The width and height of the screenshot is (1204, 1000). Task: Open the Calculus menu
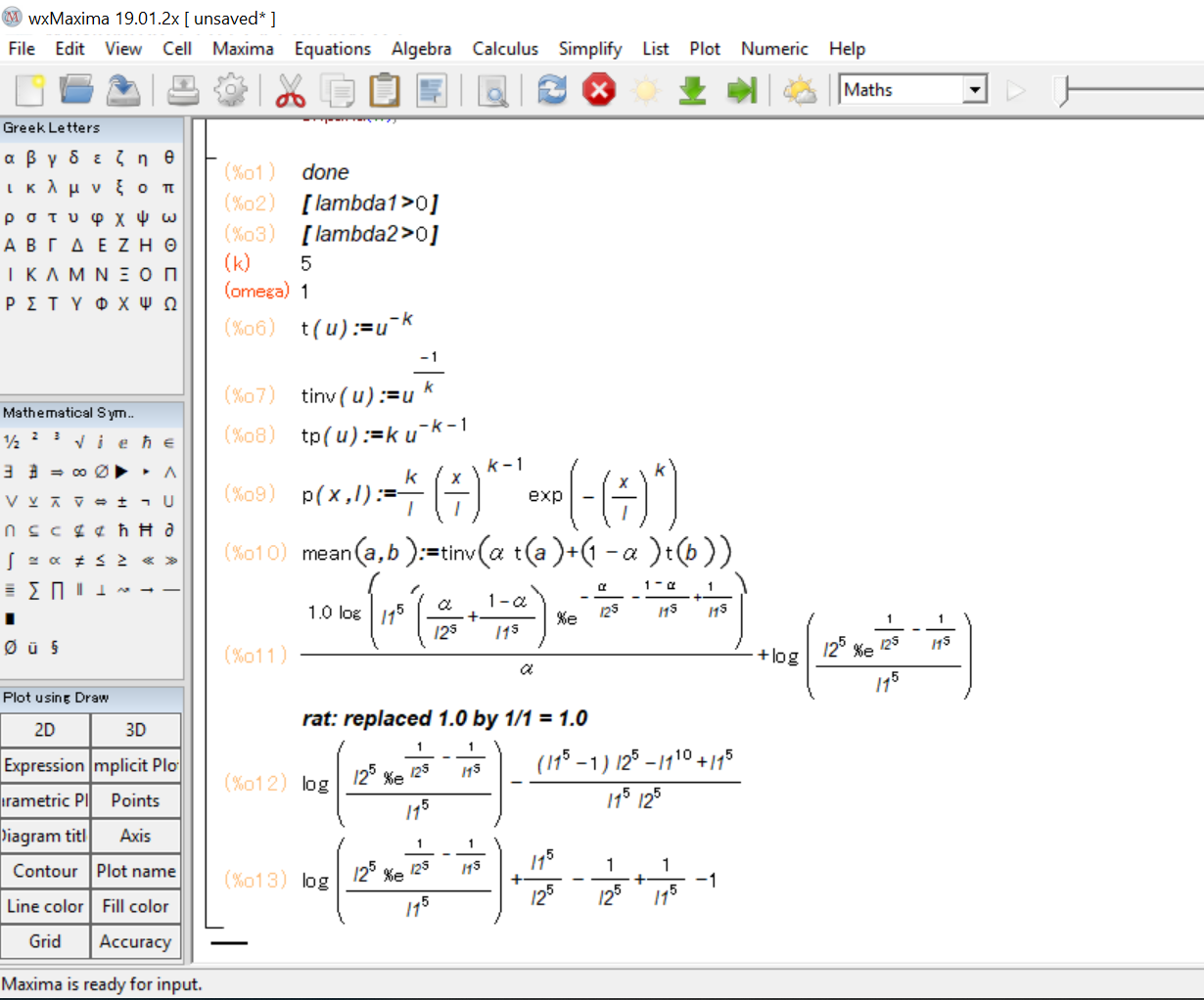coord(505,48)
